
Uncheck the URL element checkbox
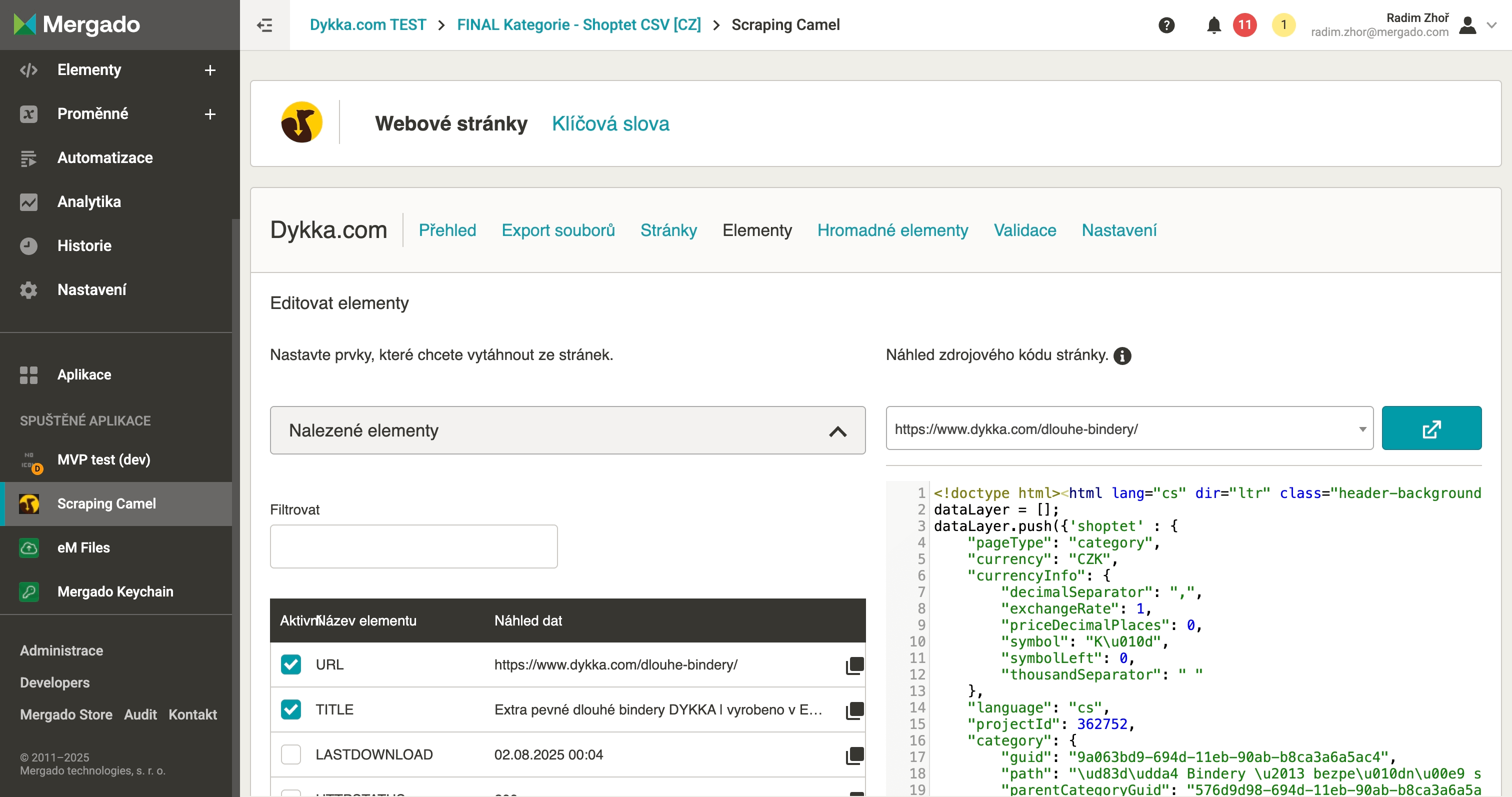pyautogui.click(x=290, y=665)
